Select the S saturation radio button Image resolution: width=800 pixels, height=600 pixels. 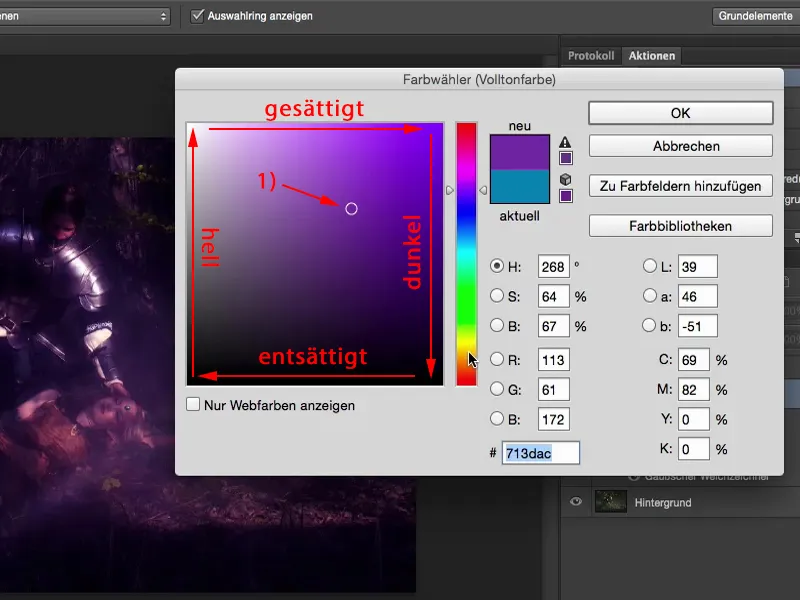click(x=496, y=296)
